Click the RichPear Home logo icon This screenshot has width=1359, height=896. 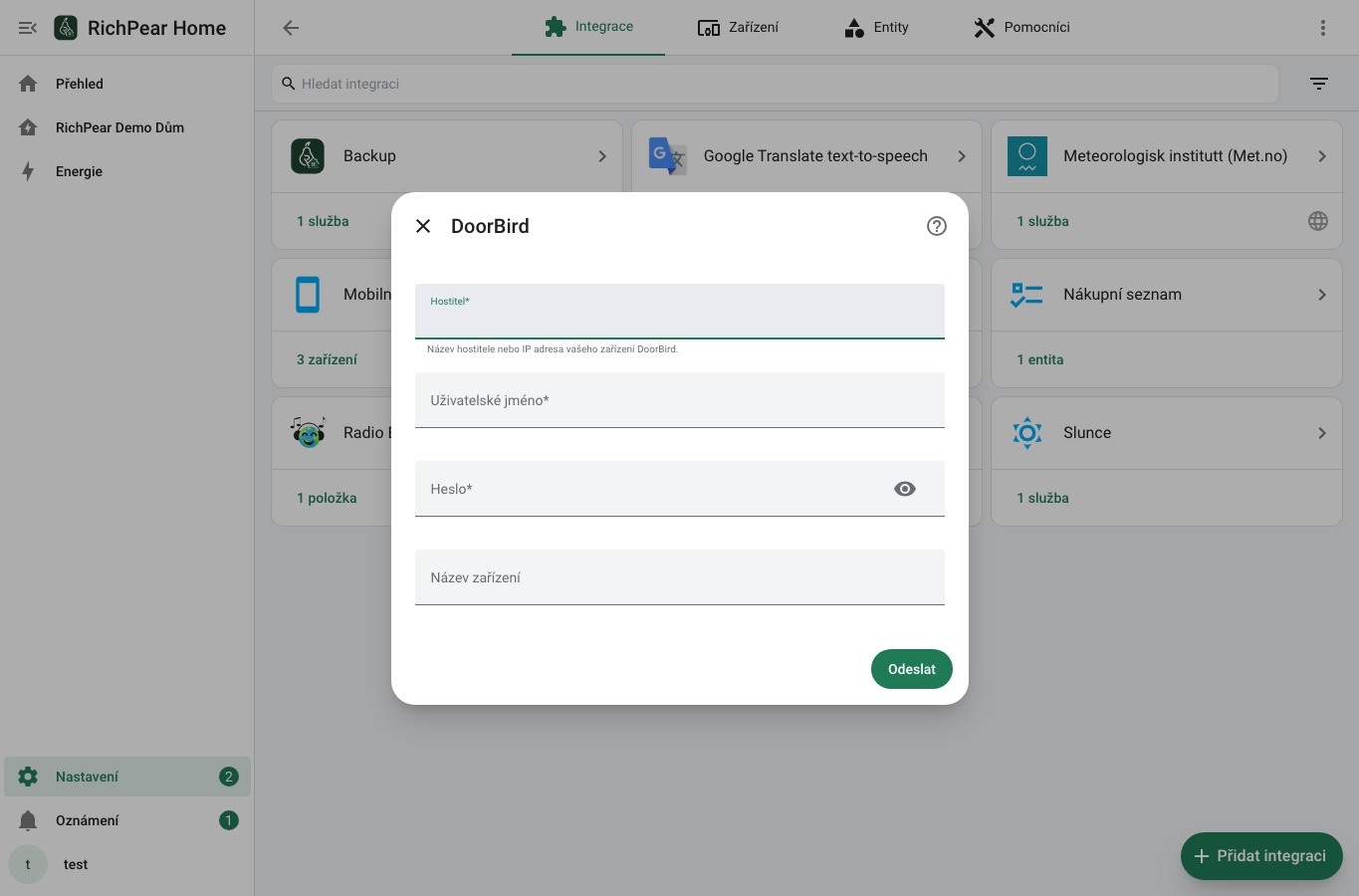click(x=66, y=28)
